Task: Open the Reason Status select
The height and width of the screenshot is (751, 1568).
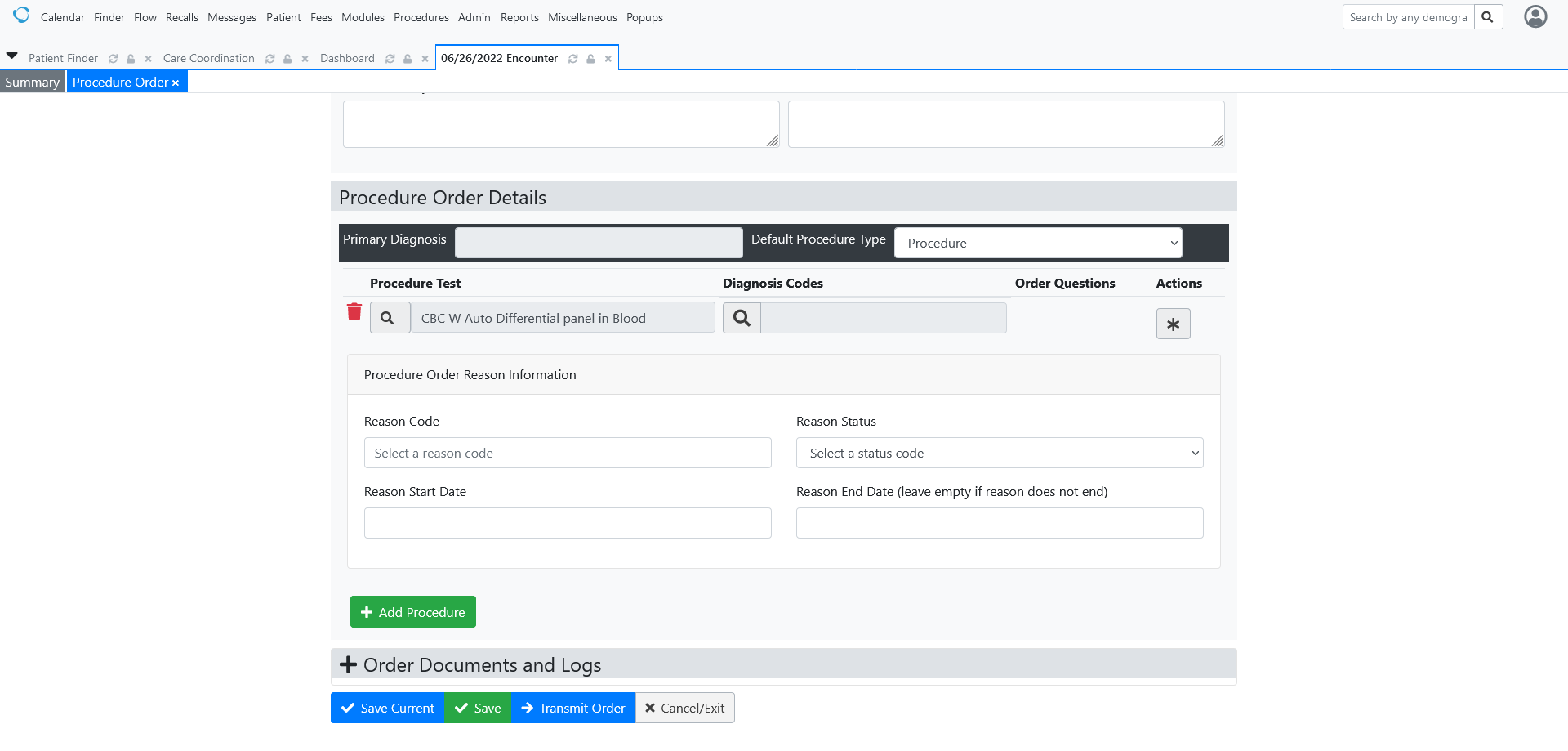Action: tap(999, 453)
